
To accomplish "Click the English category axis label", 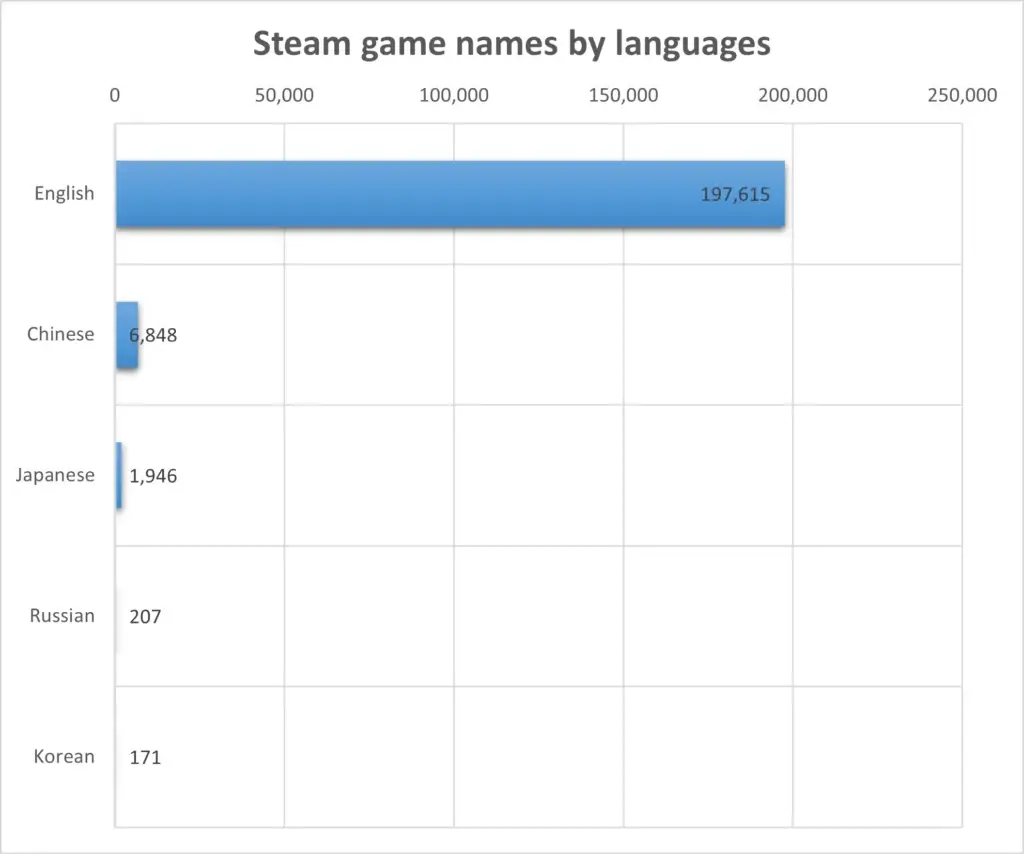I will [64, 194].
